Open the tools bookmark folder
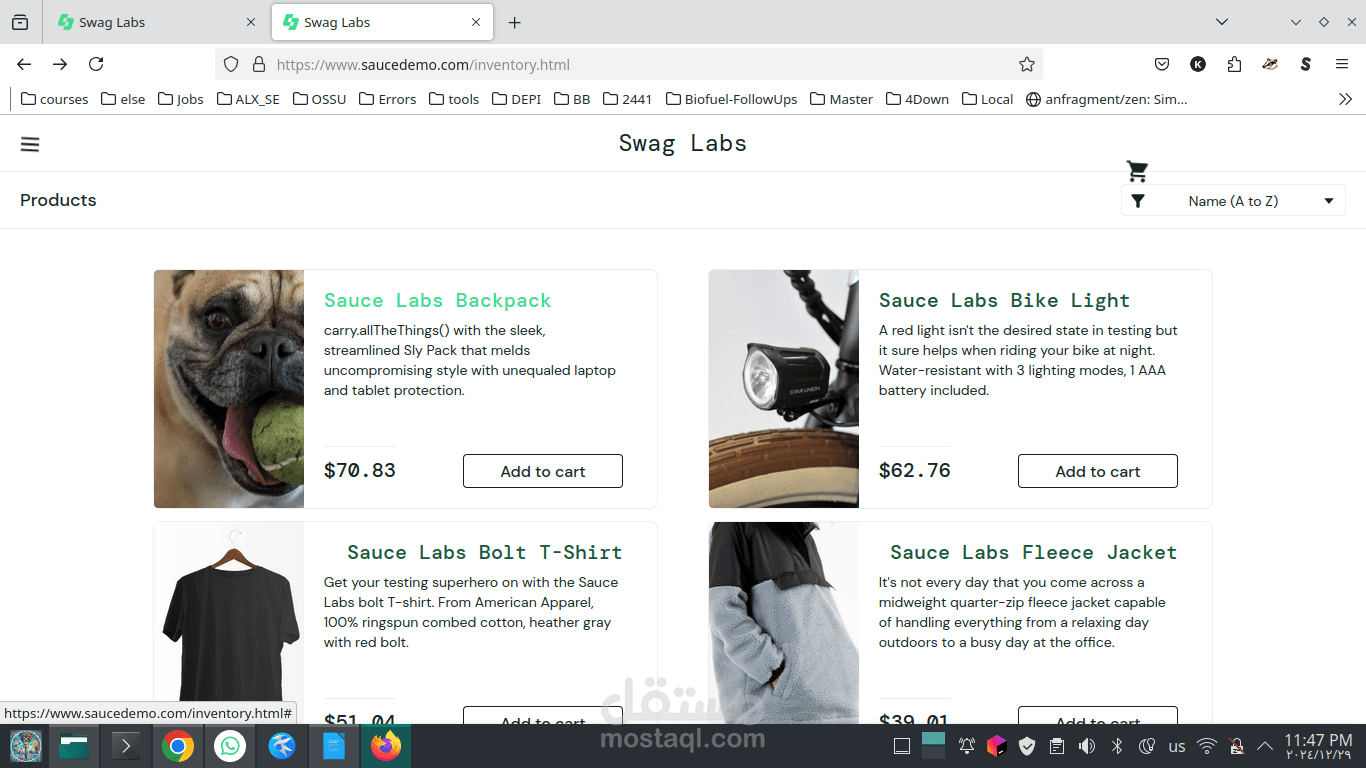Image resolution: width=1366 pixels, height=768 pixels. [x=454, y=99]
